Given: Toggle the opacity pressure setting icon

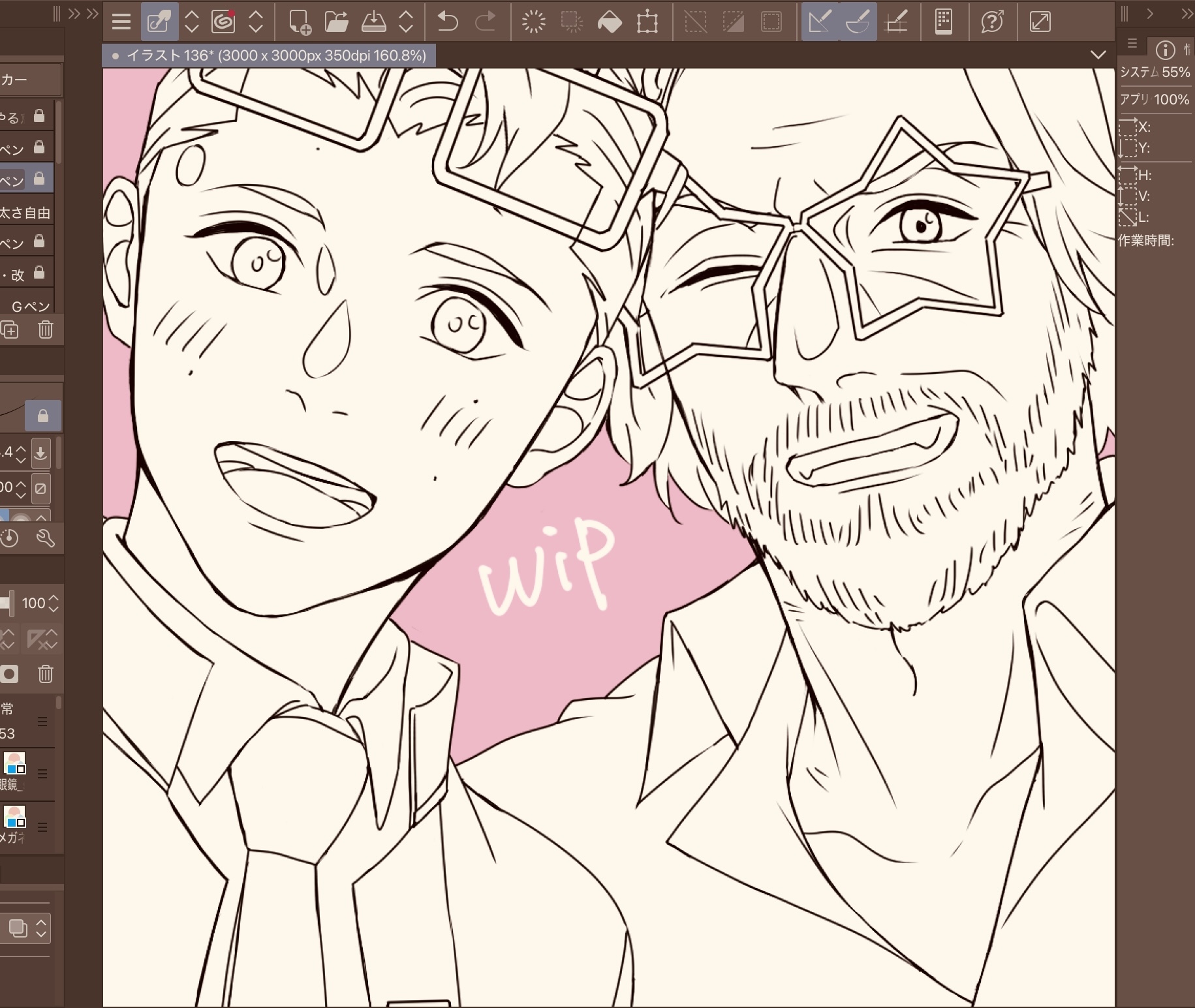Looking at the screenshot, I should [40, 488].
